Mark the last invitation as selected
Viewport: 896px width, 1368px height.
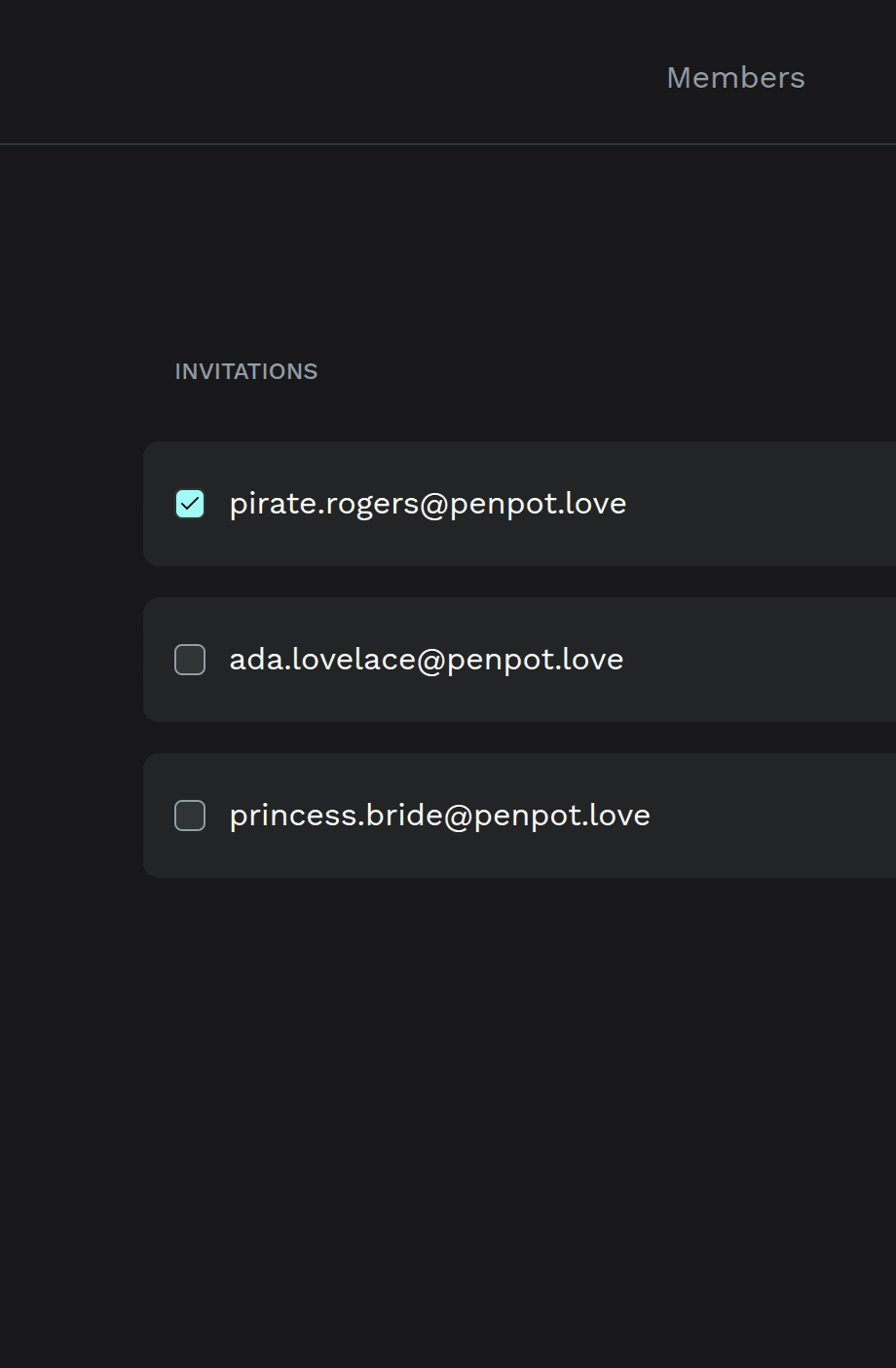pyautogui.click(x=190, y=816)
